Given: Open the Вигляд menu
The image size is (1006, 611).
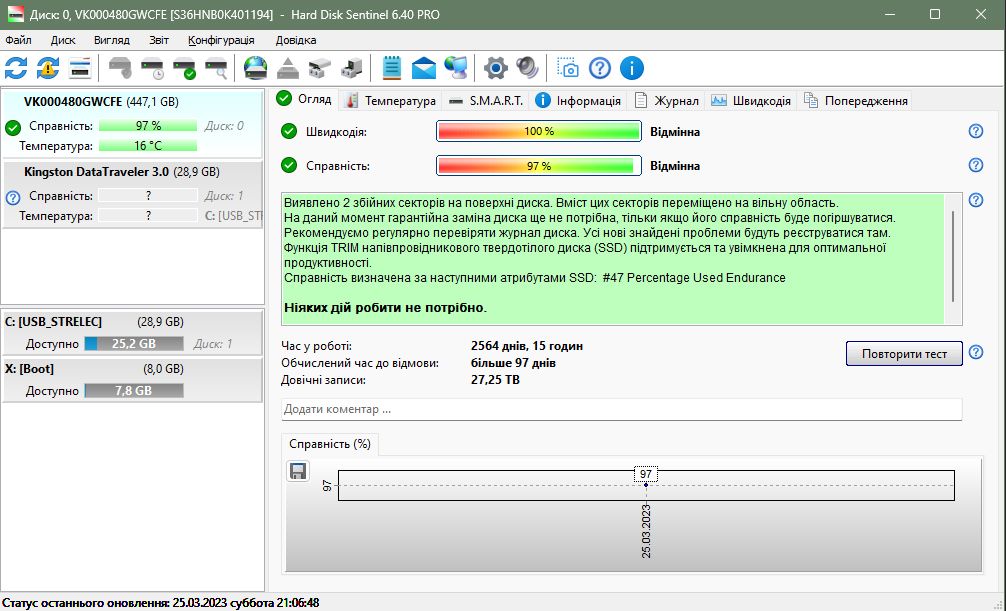Looking at the screenshot, I should point(112,40).
